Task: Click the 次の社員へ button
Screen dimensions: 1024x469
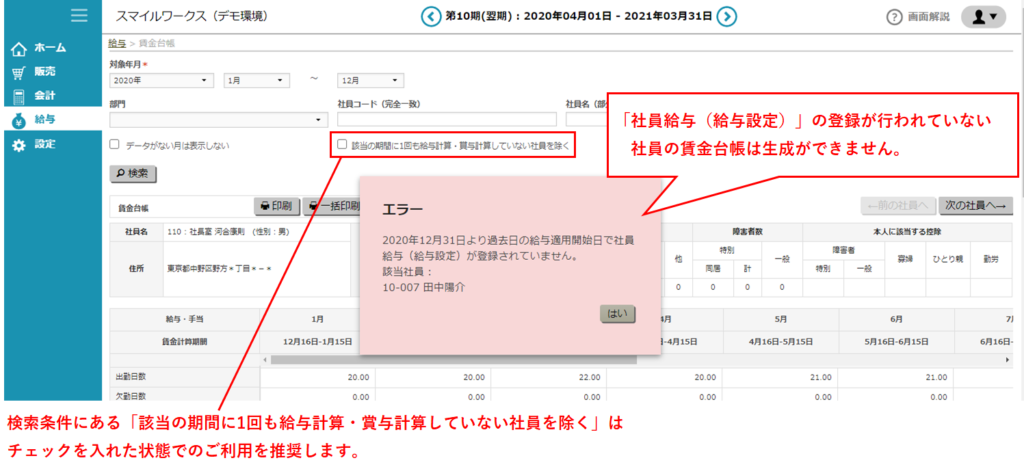Action: [976, 206]
